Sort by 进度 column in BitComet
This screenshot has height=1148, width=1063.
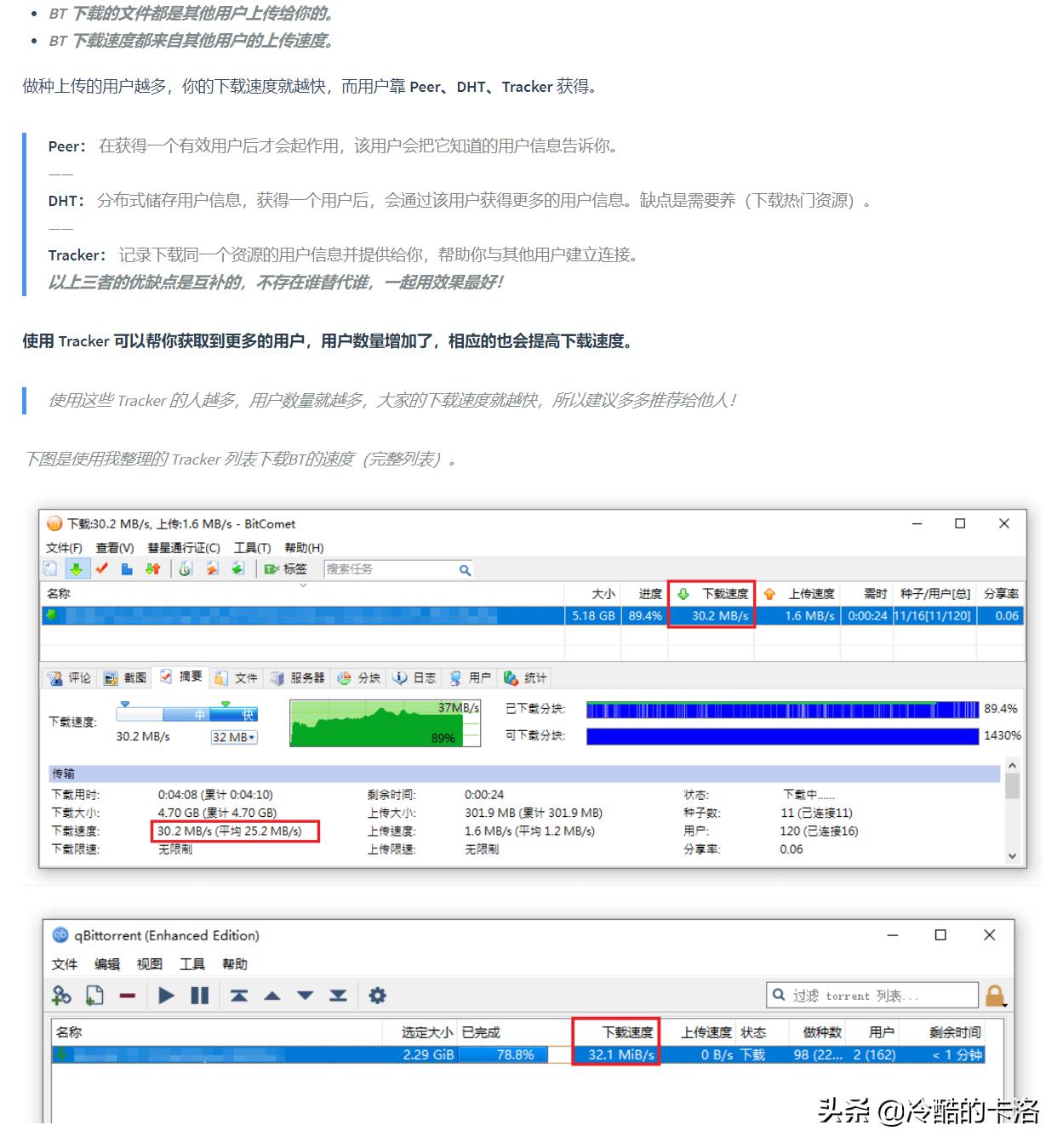pos(644,594)
